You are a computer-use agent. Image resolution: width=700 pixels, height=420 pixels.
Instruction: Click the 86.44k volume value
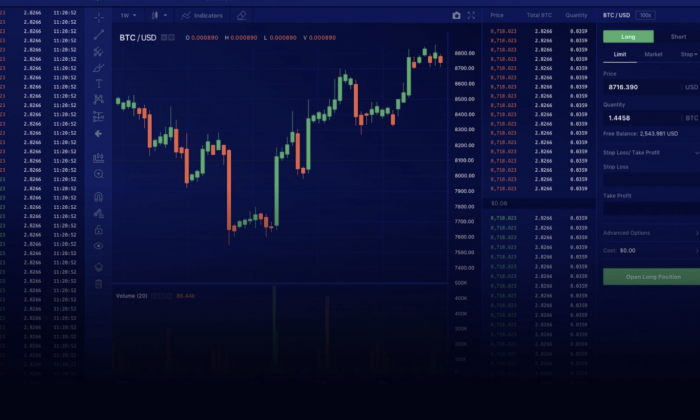pyautogui.click(x=185, y=296)
